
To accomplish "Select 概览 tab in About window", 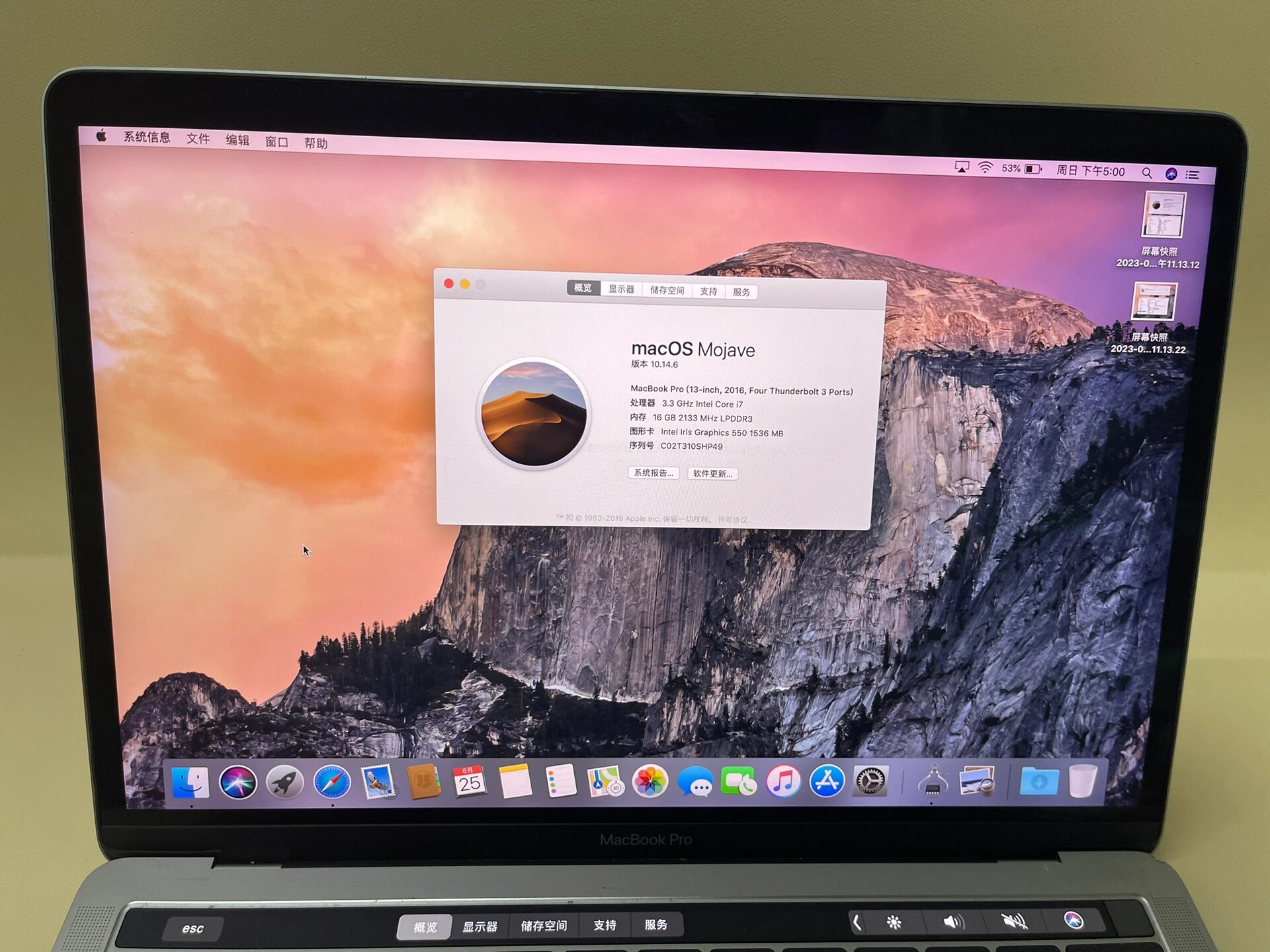I will click(x=583, y=288).
